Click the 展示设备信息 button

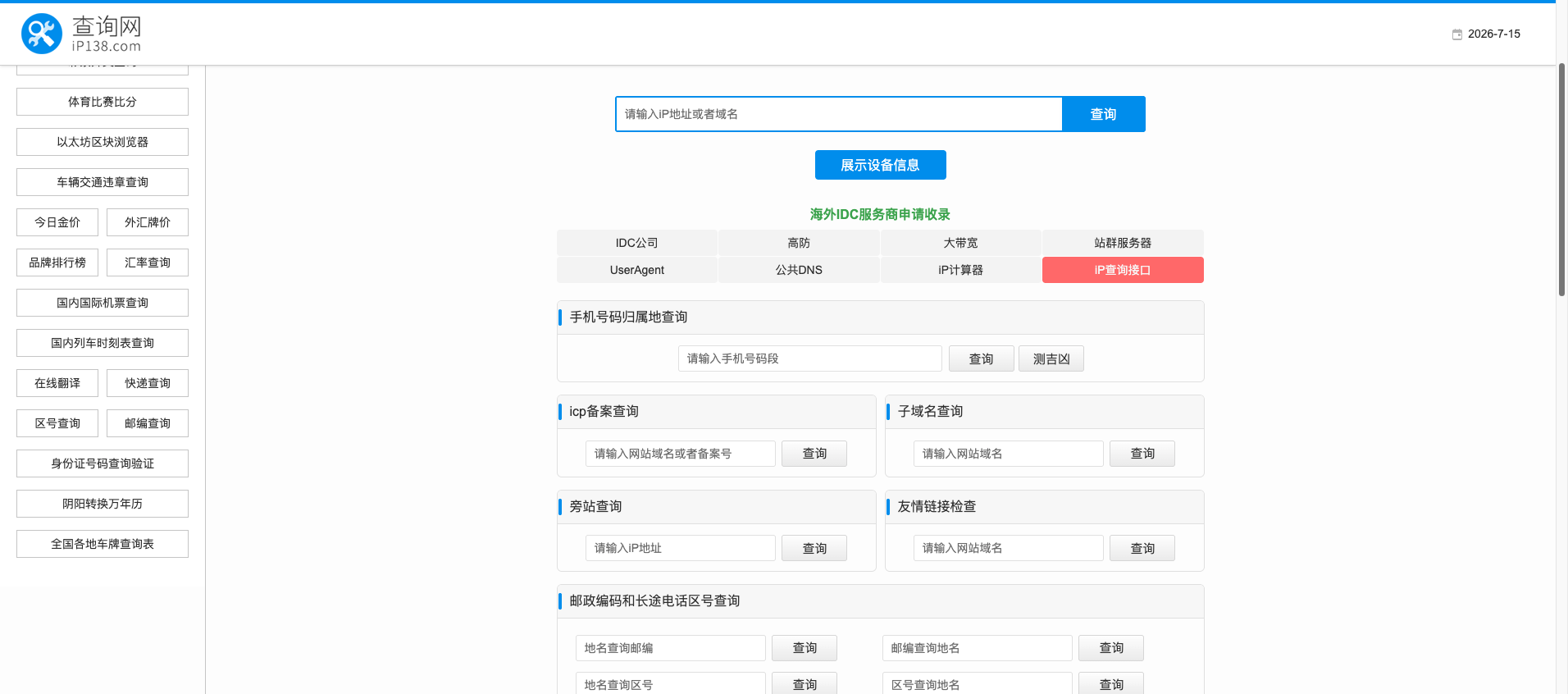click(x=881, y=165)
